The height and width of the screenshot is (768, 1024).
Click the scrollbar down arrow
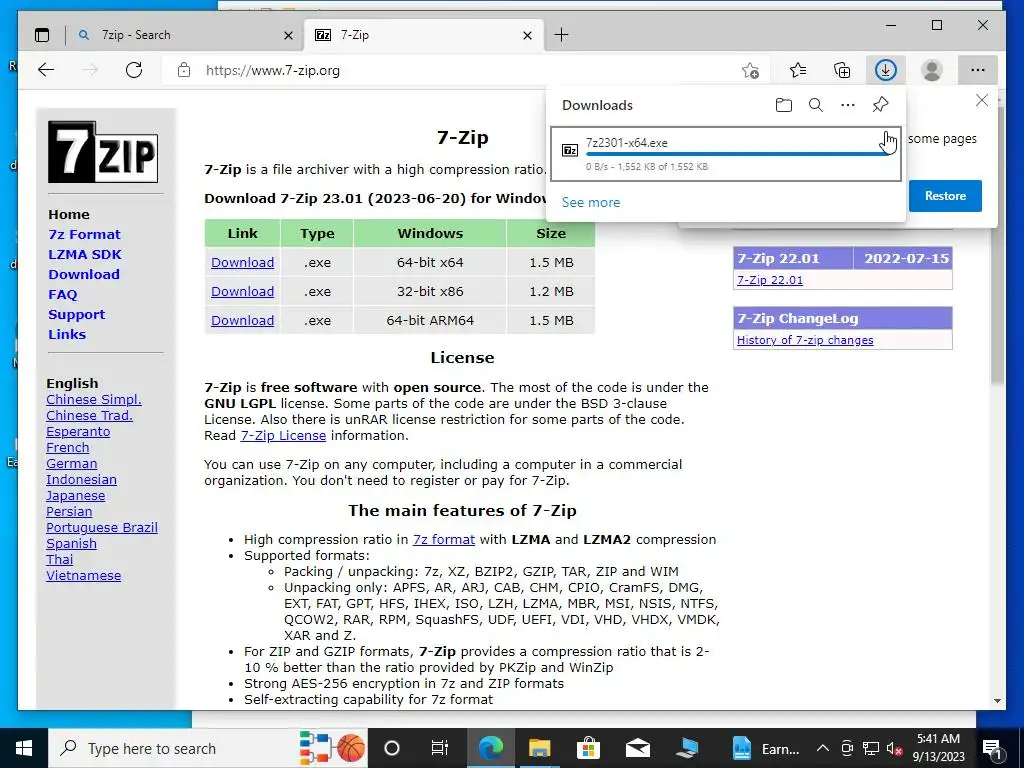coord(997,701)
